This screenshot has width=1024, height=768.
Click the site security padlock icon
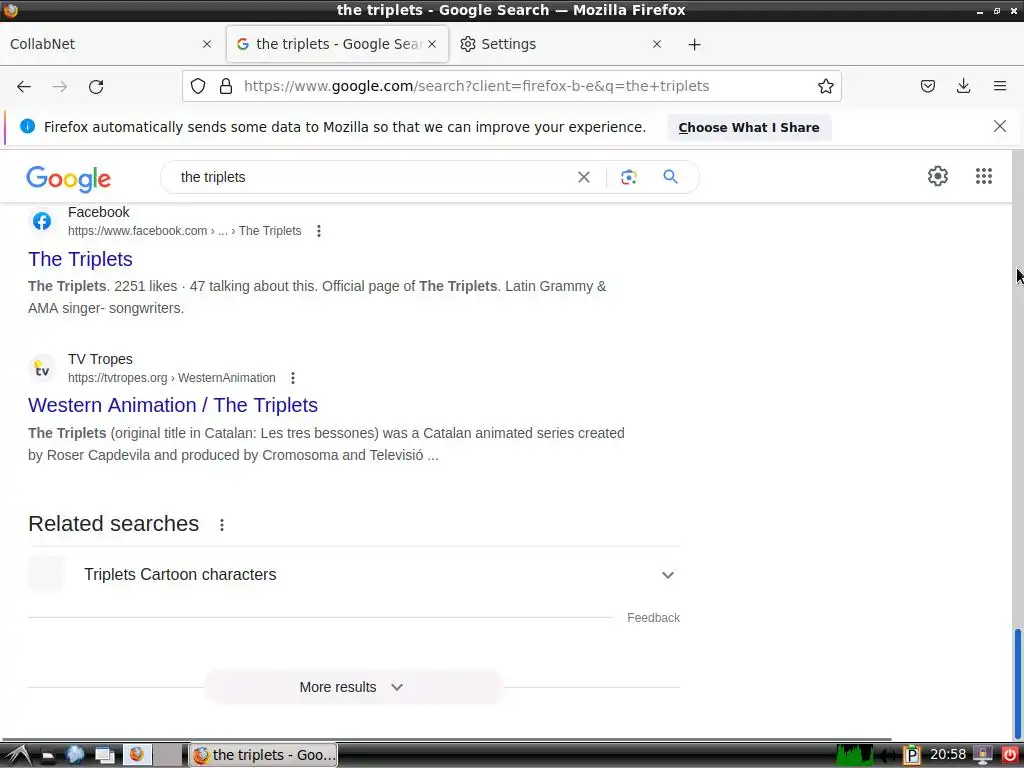pos(226,86)
